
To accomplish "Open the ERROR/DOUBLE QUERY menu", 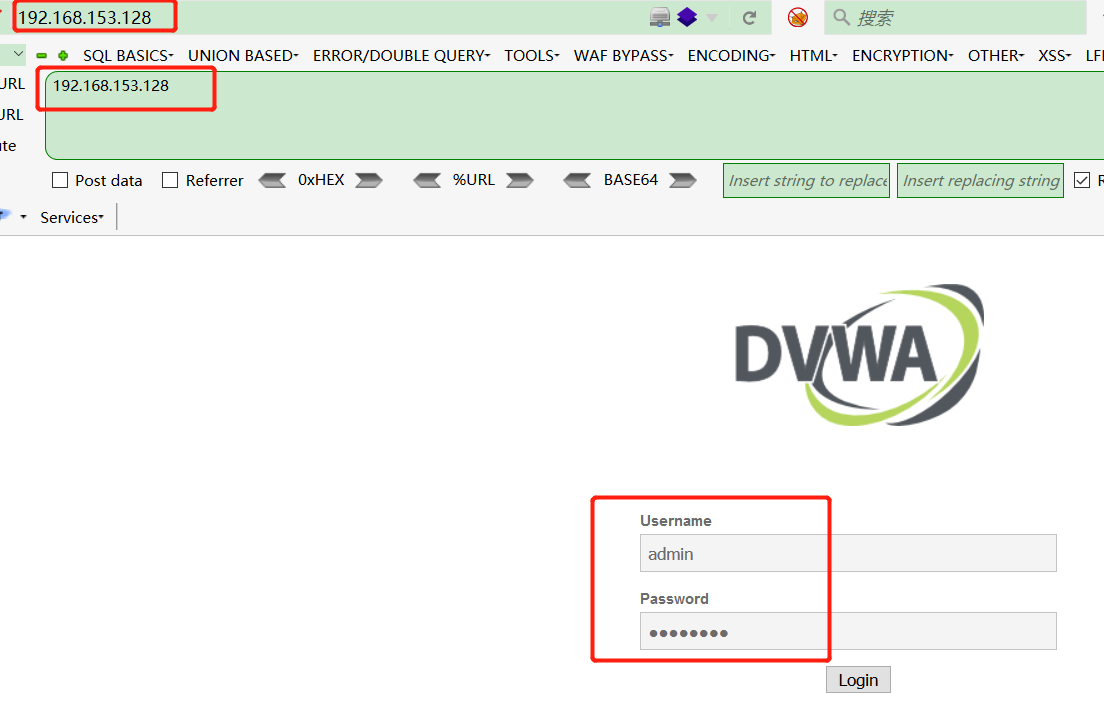I will (x=401, y=56).
